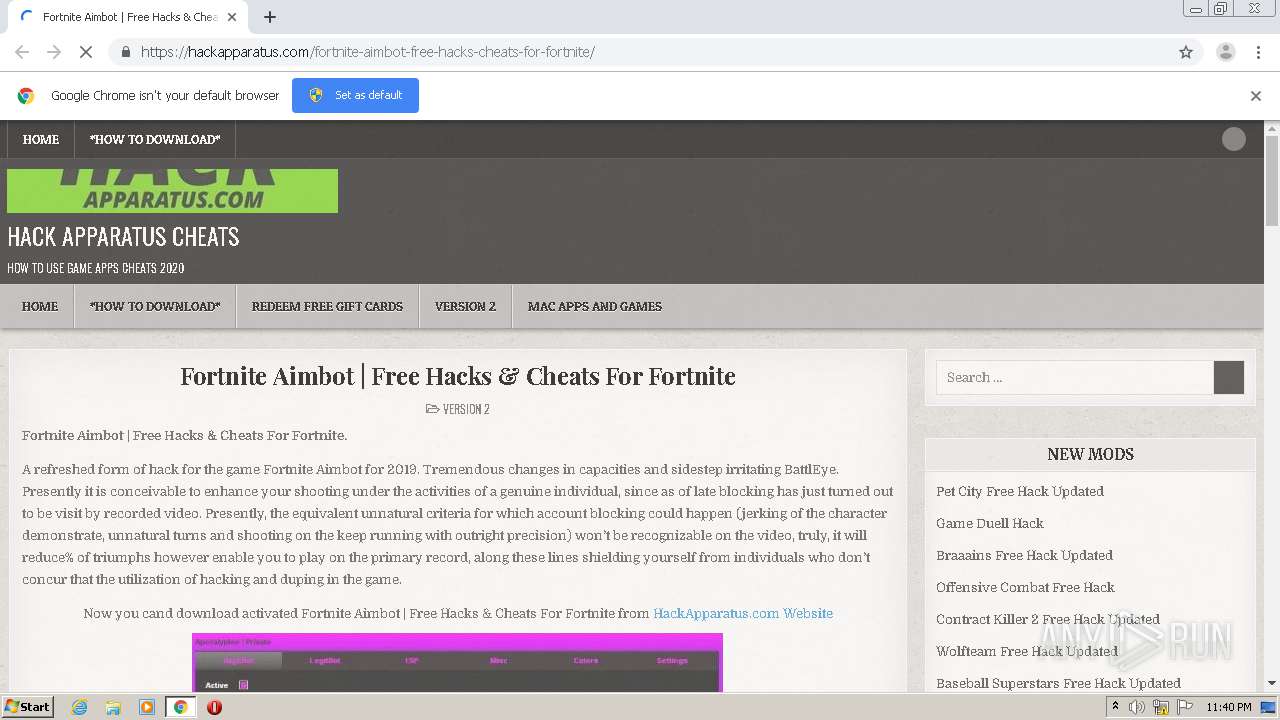This screenshot has width=1280, height=720.
Task: Open Wolfteam Free Hack Updated
Action: point(1027,651)
